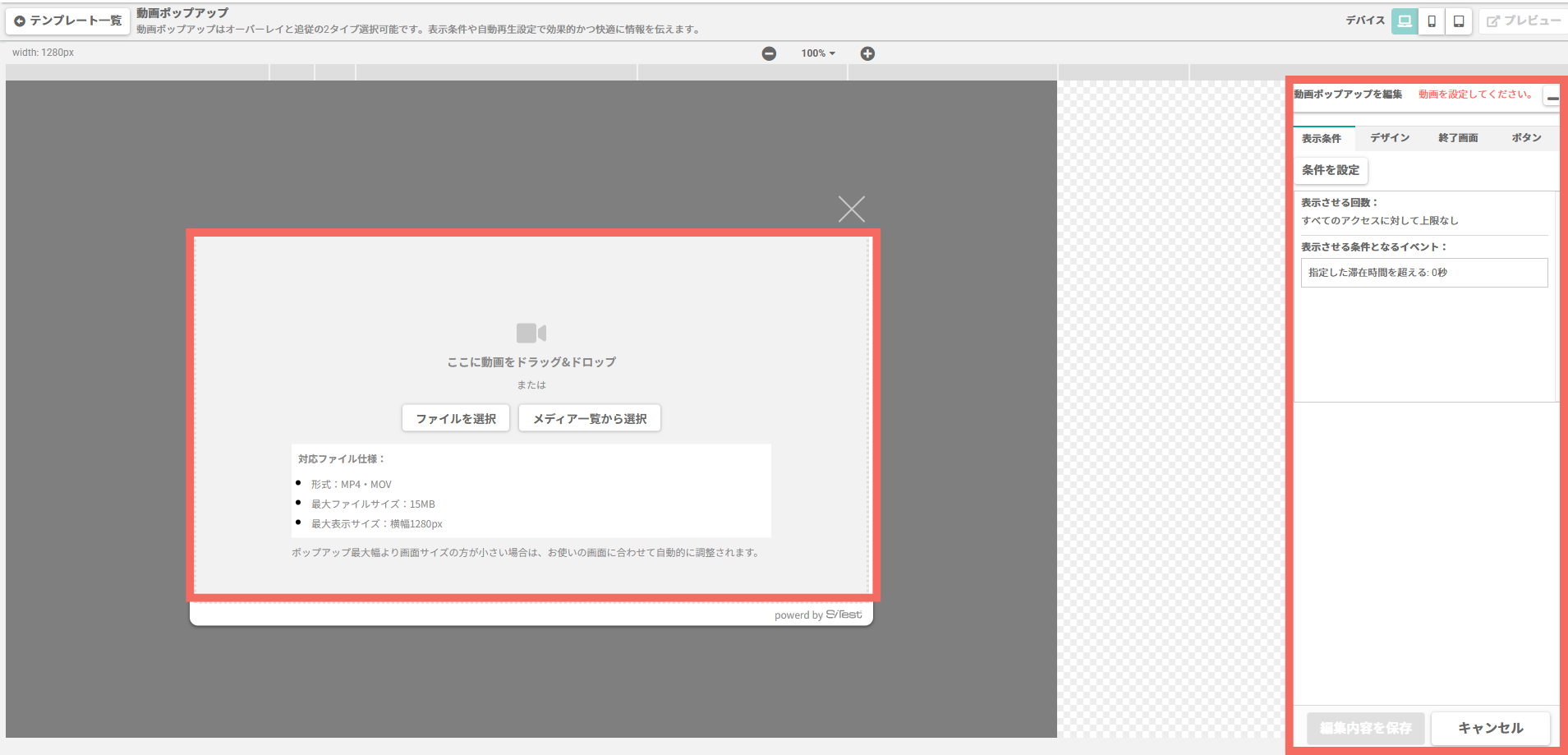Zoom in with the plus icon
1568x755 pixels.
click(867, 53)
